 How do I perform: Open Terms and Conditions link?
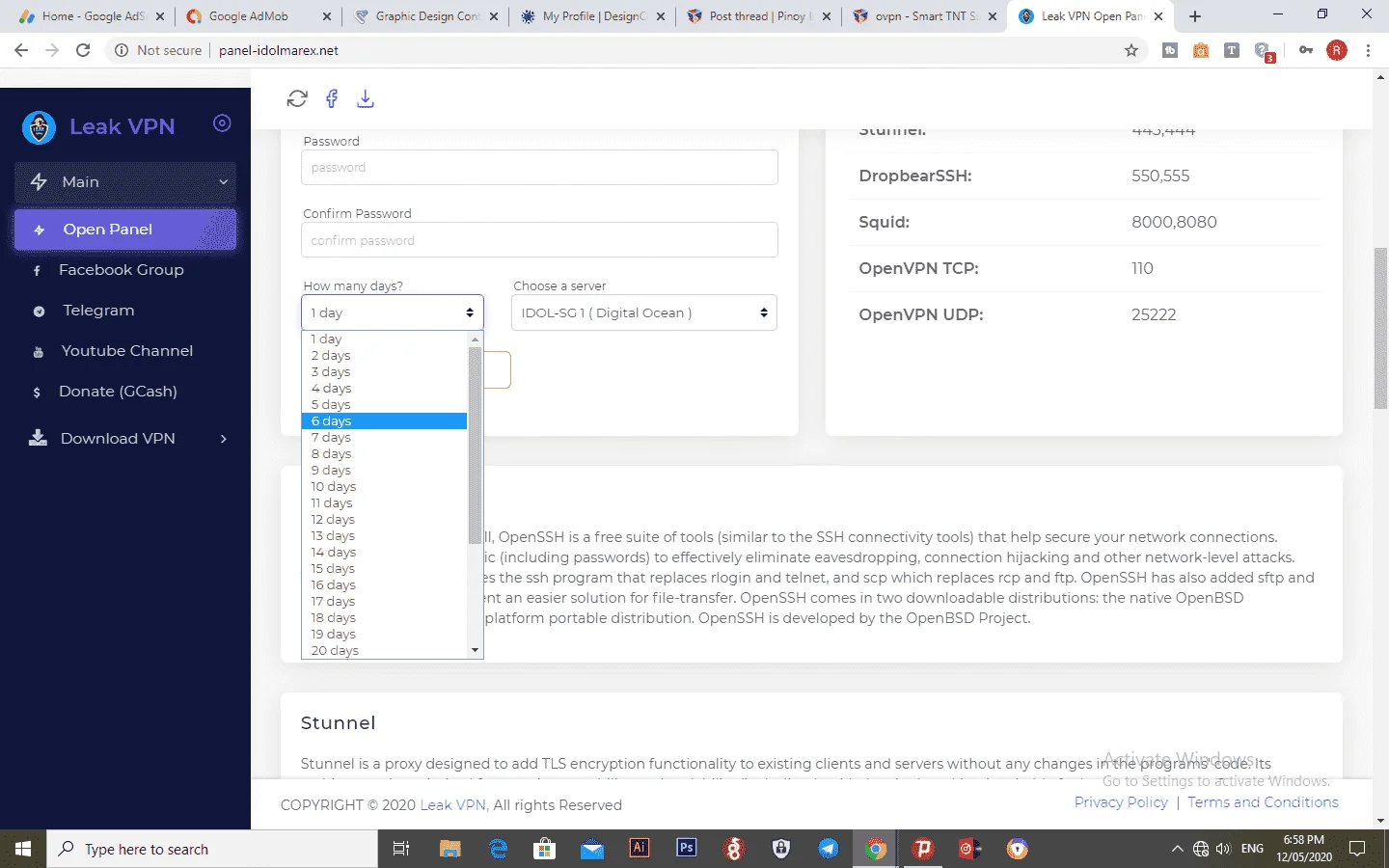[x=1263, y=802]
